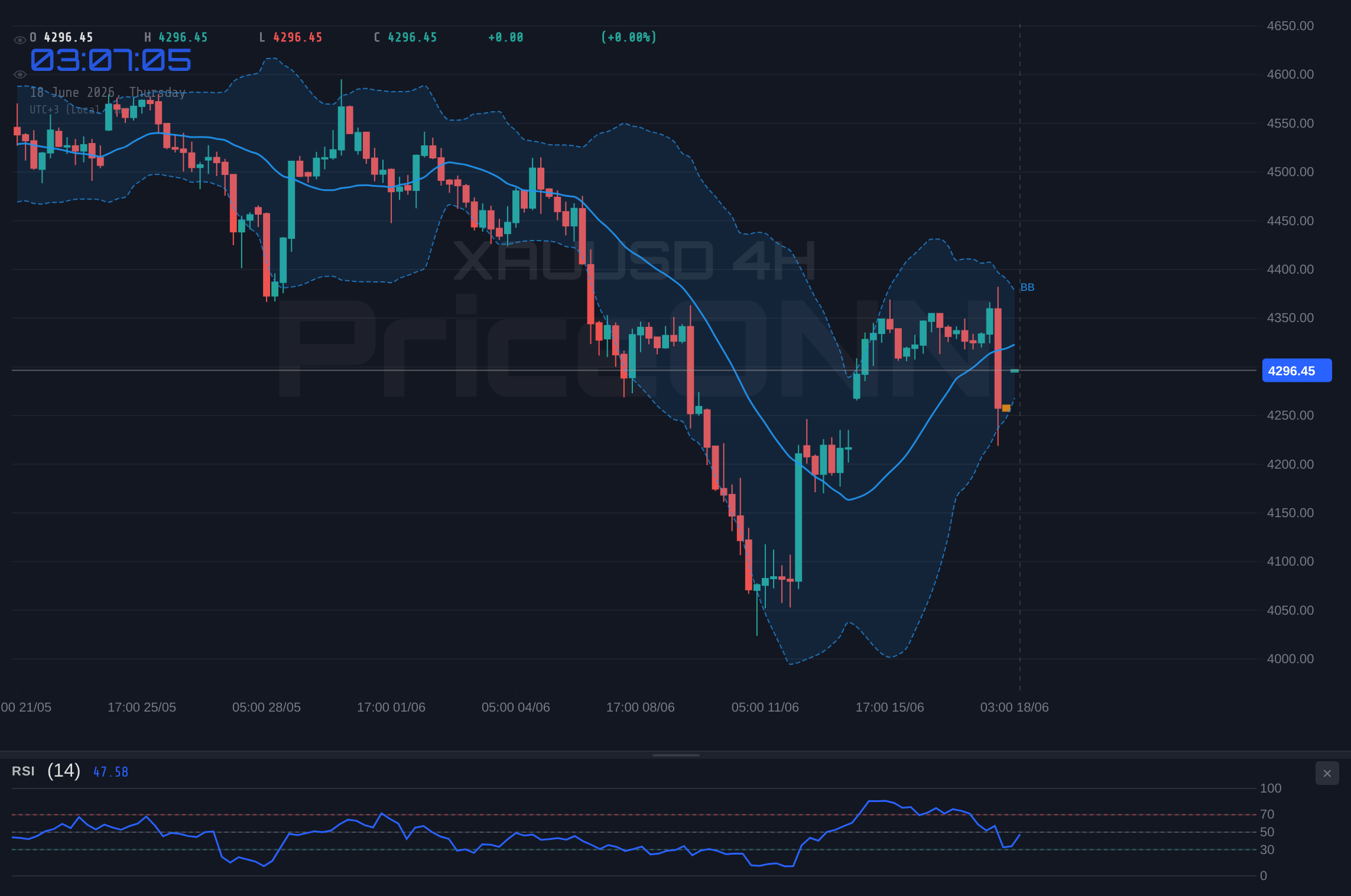Click the 4150.00 price axis label
The image size is (1351, 896).
pyautogui.click(x=1290, y=513)
